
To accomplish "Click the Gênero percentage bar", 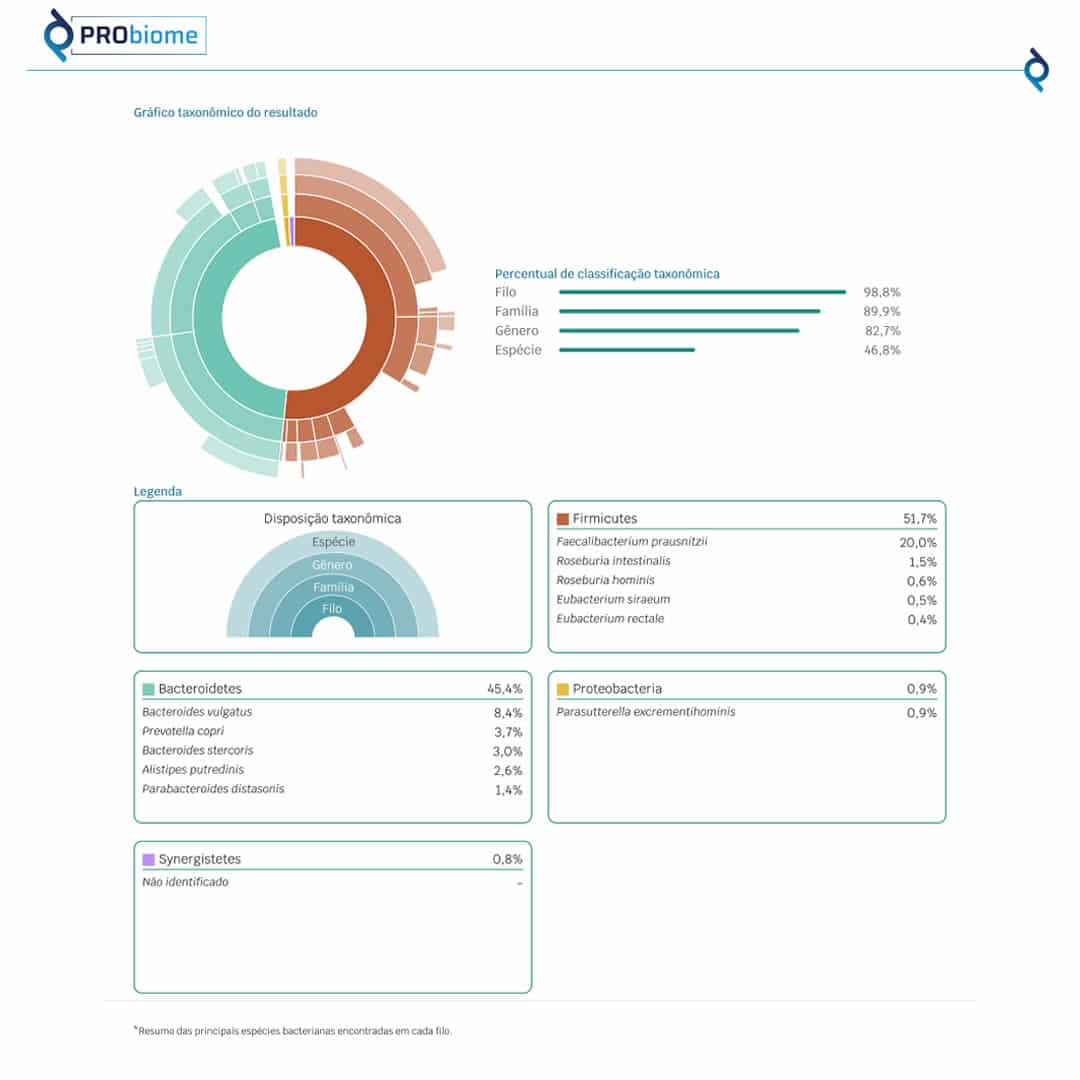I will coord(679,331).
